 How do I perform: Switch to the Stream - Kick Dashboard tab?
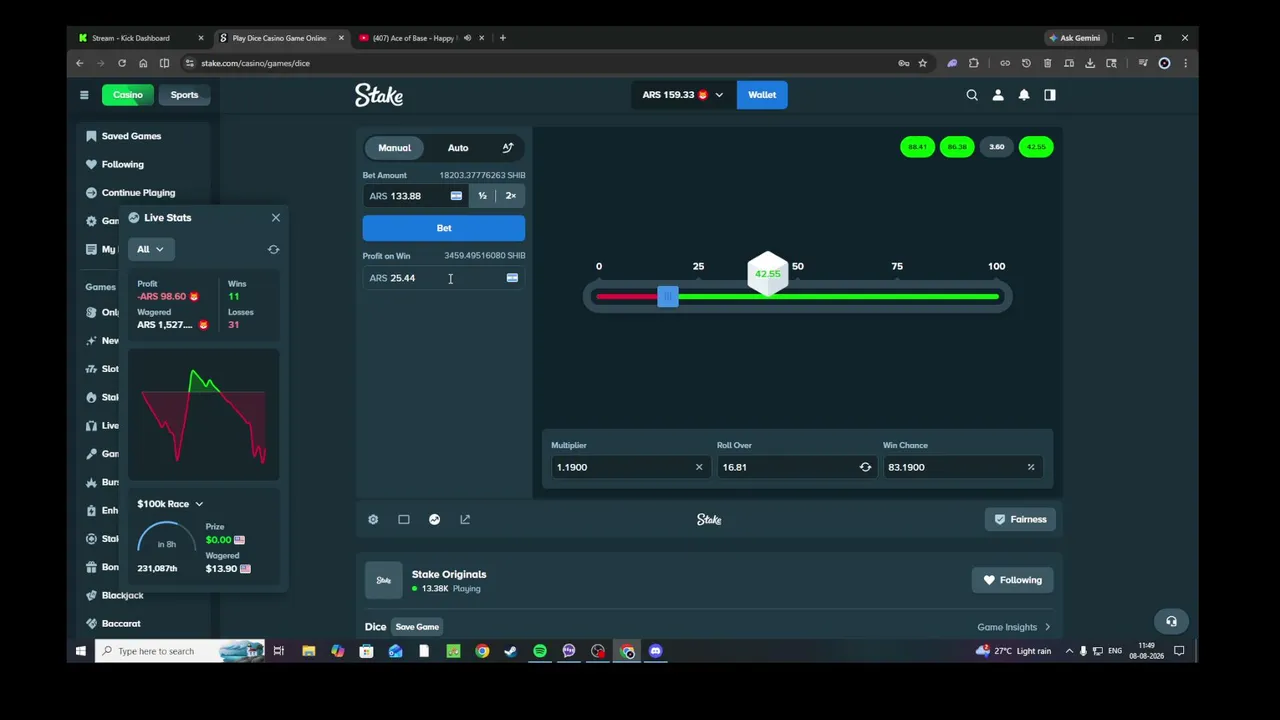click(x=141, y=38)
